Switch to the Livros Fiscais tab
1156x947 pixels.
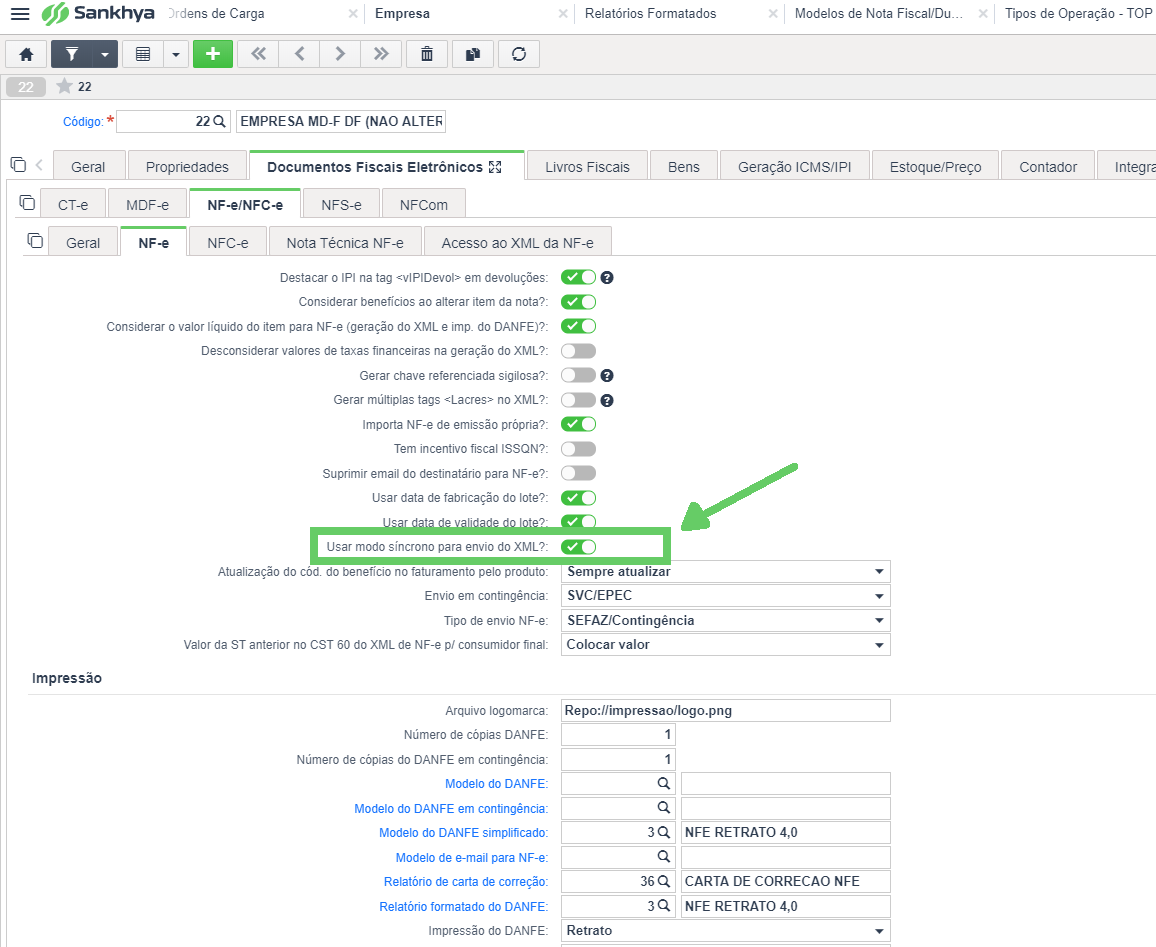pyautogui.click(x=588, y=167)
